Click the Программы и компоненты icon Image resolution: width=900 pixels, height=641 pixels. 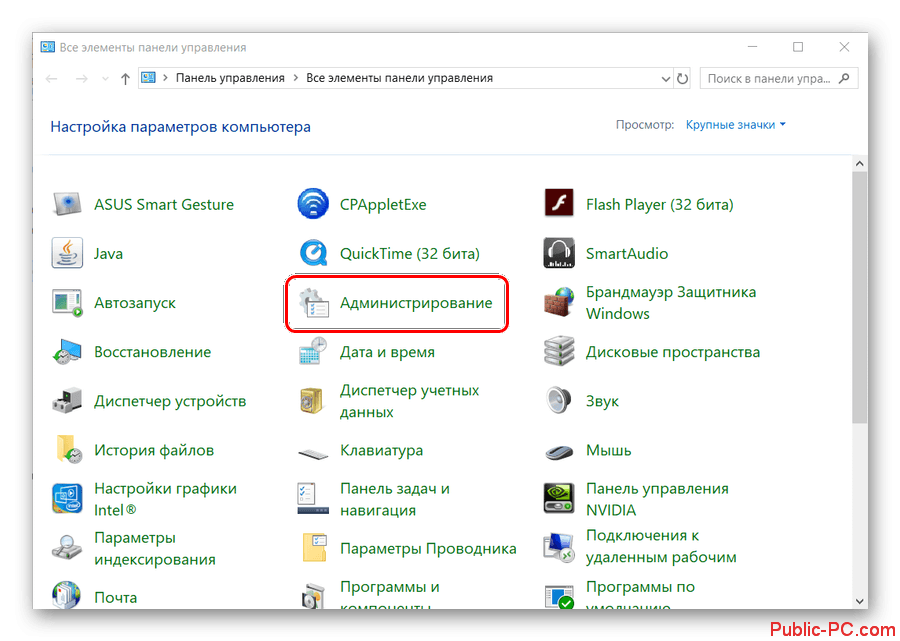coord(313,596)
